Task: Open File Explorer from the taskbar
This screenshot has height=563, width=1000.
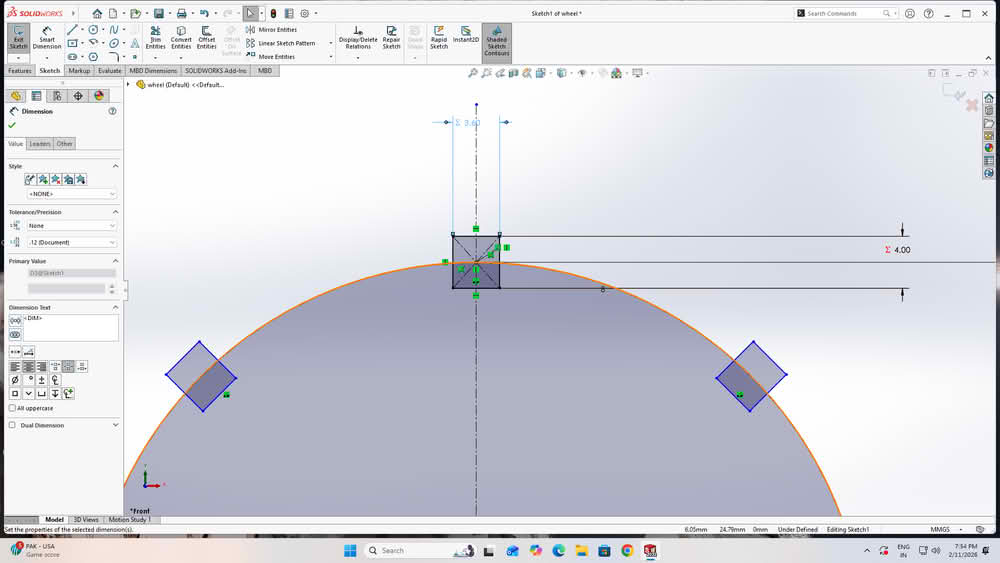Action: click(x=582, y=551)
